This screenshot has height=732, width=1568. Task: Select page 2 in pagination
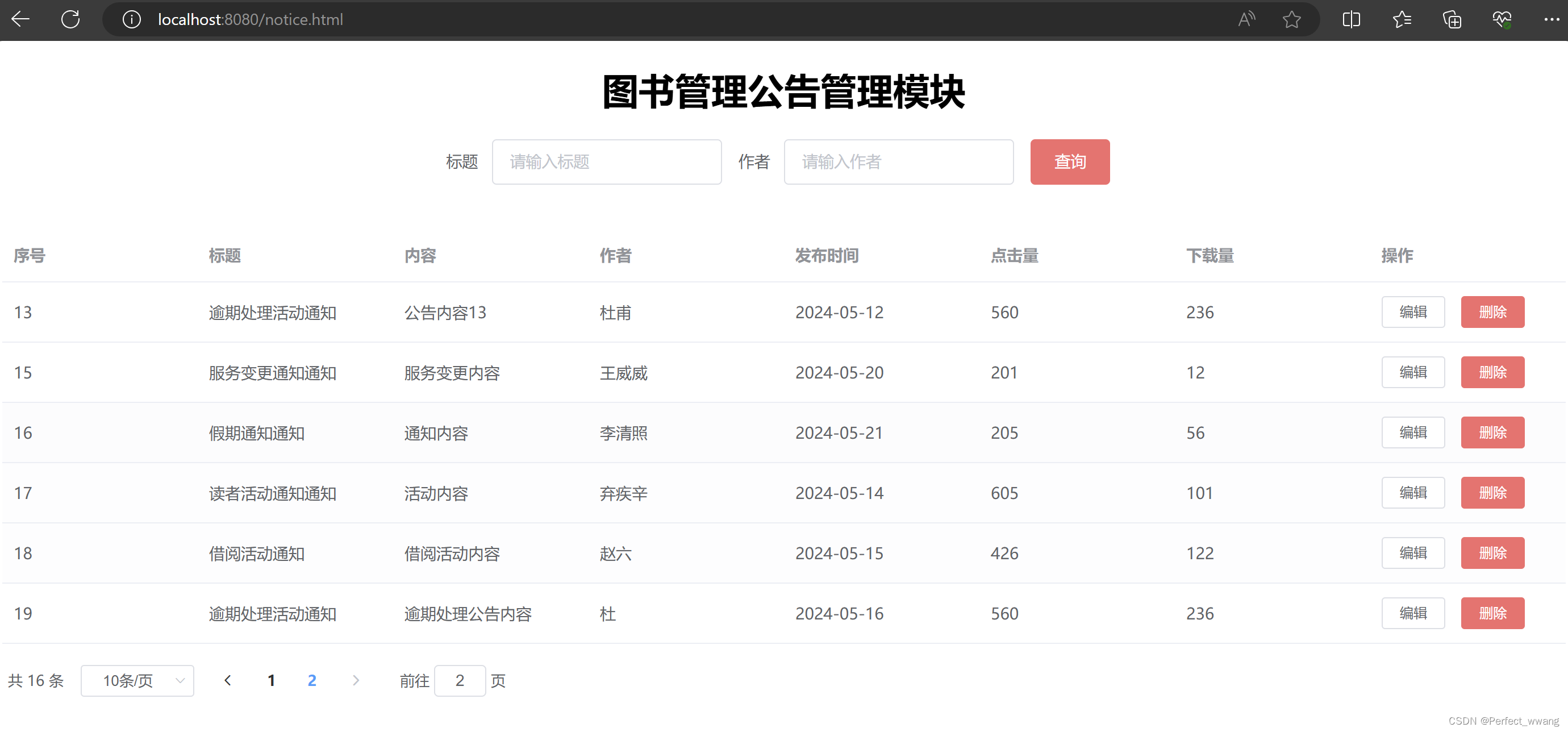[x=312, y=680]
